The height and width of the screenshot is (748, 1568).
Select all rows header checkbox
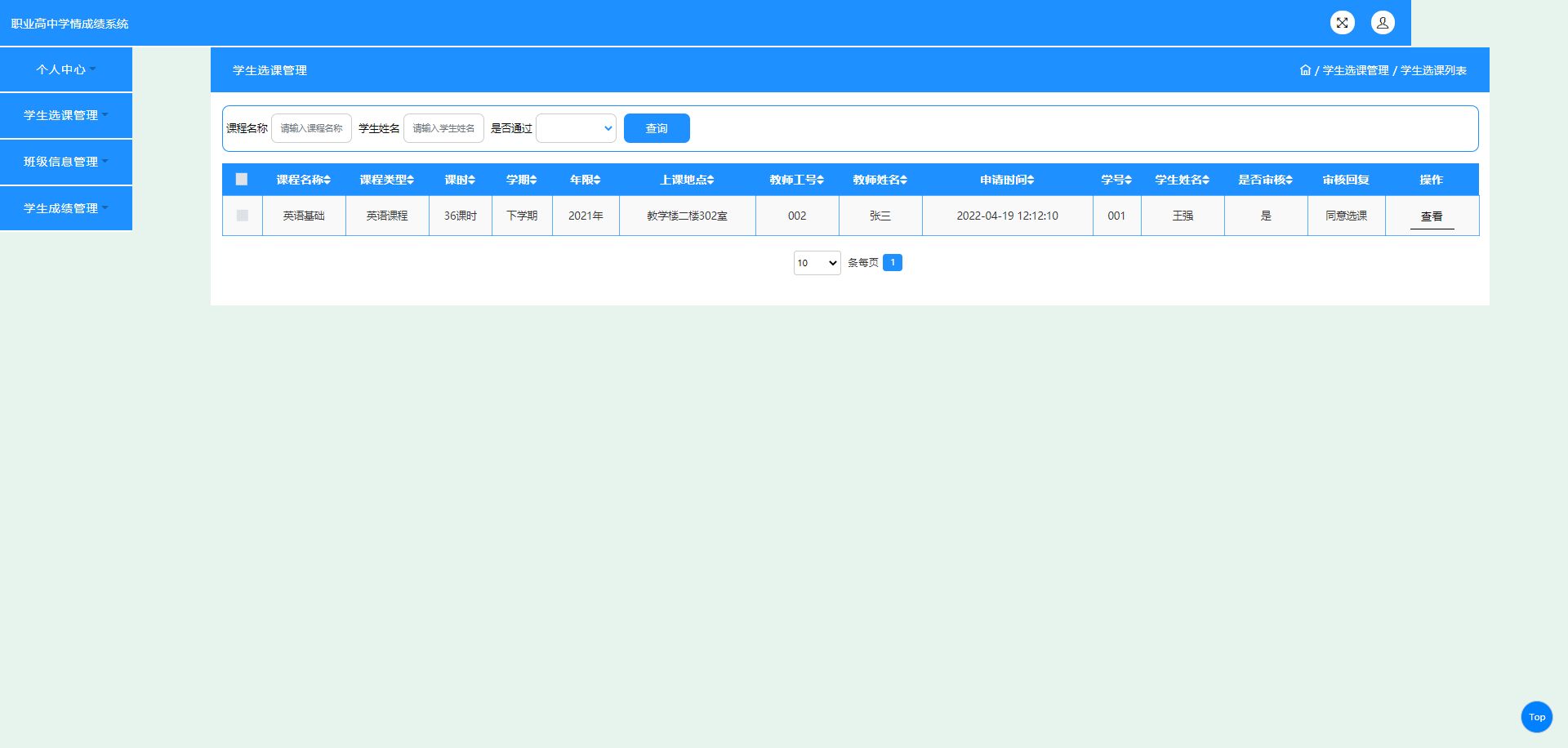coord(242,179)
